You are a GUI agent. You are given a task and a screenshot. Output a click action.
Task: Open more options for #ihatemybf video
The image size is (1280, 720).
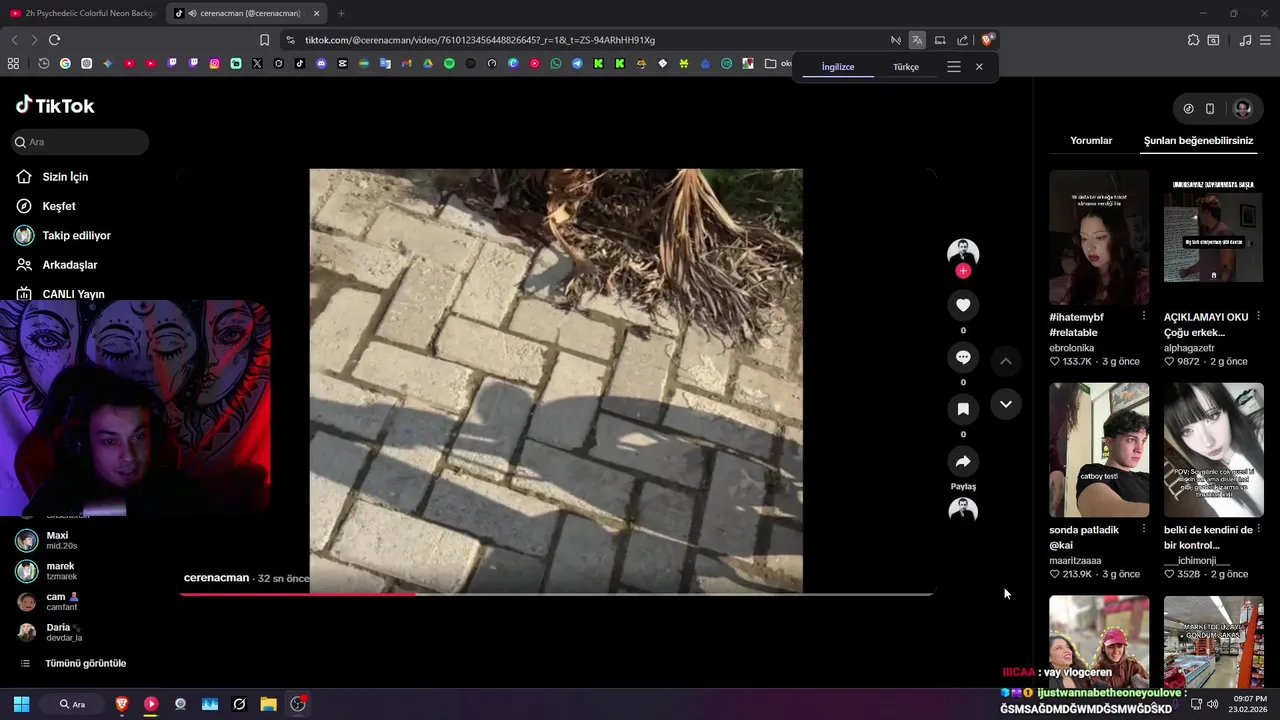click(1144, 316)
